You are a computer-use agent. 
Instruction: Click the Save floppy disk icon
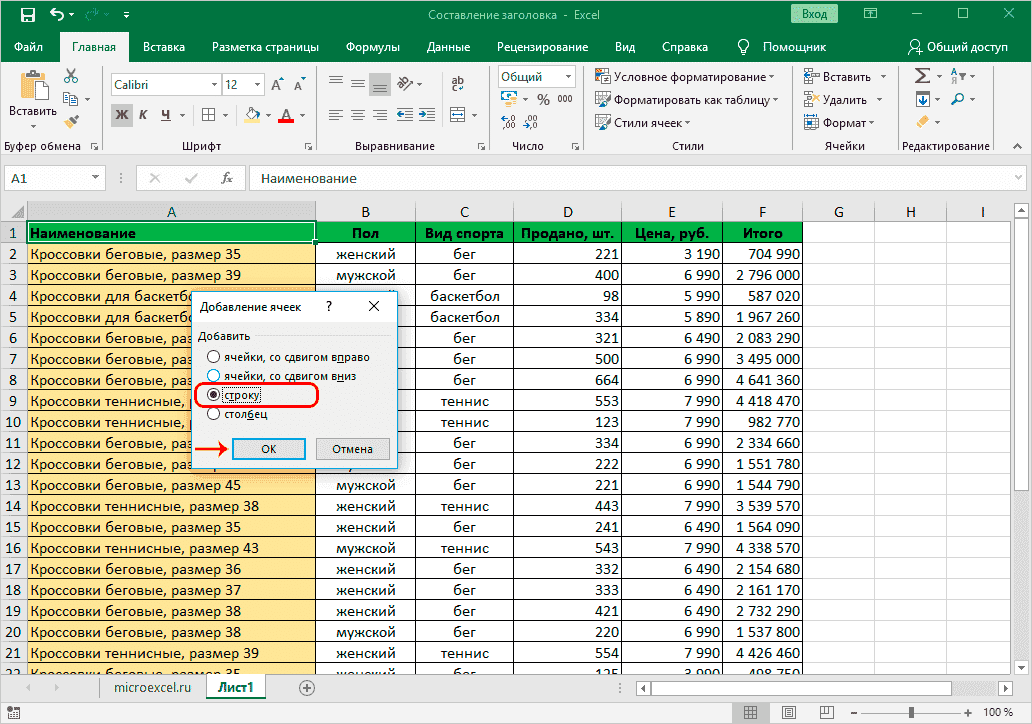(27, 15)
